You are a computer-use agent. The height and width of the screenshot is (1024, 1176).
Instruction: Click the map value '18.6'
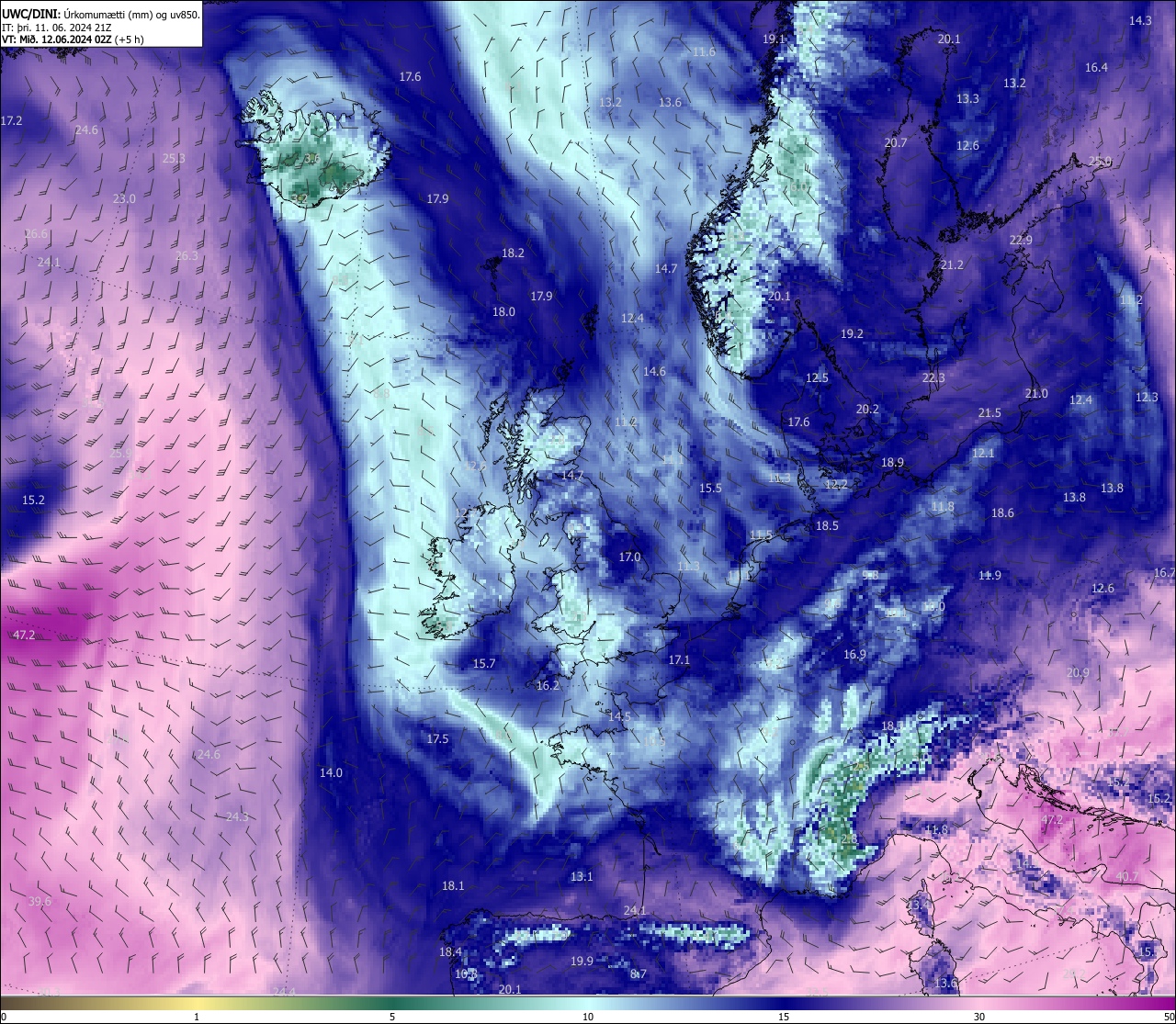point(1002,512)
